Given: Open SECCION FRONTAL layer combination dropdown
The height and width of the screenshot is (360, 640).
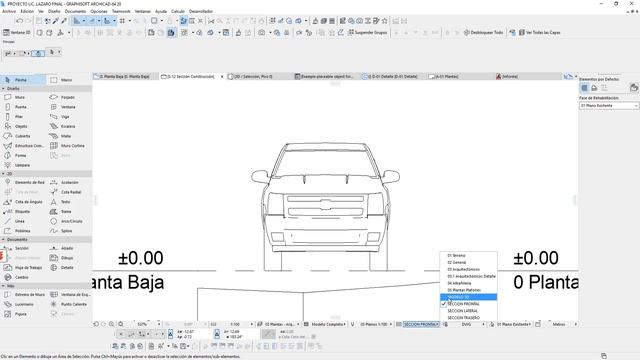Looking at the screenshot, I should [421, 324].
